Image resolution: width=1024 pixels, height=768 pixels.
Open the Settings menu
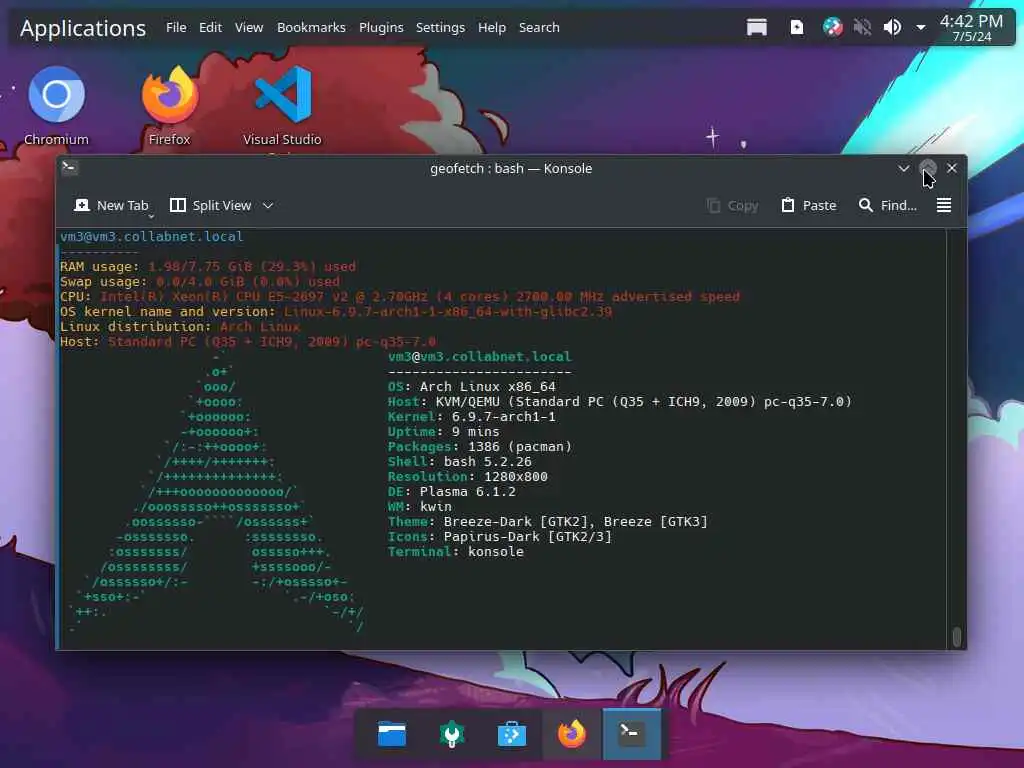440,27
